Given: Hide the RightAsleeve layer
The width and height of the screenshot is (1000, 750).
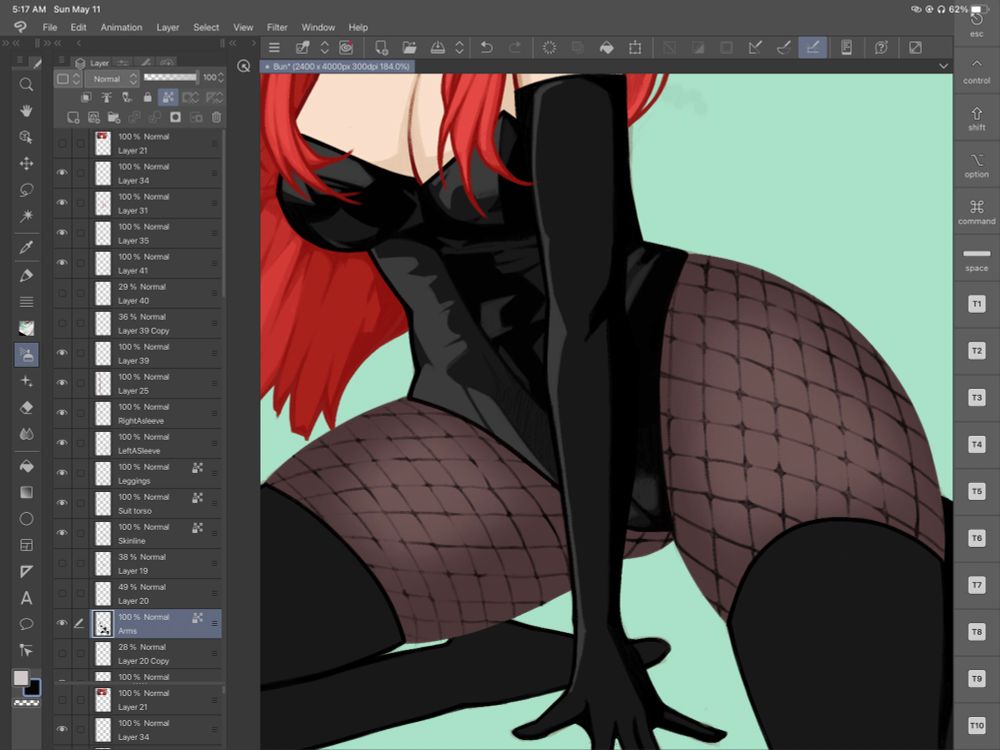Looking at the screenshot, I should pos(62,413).
